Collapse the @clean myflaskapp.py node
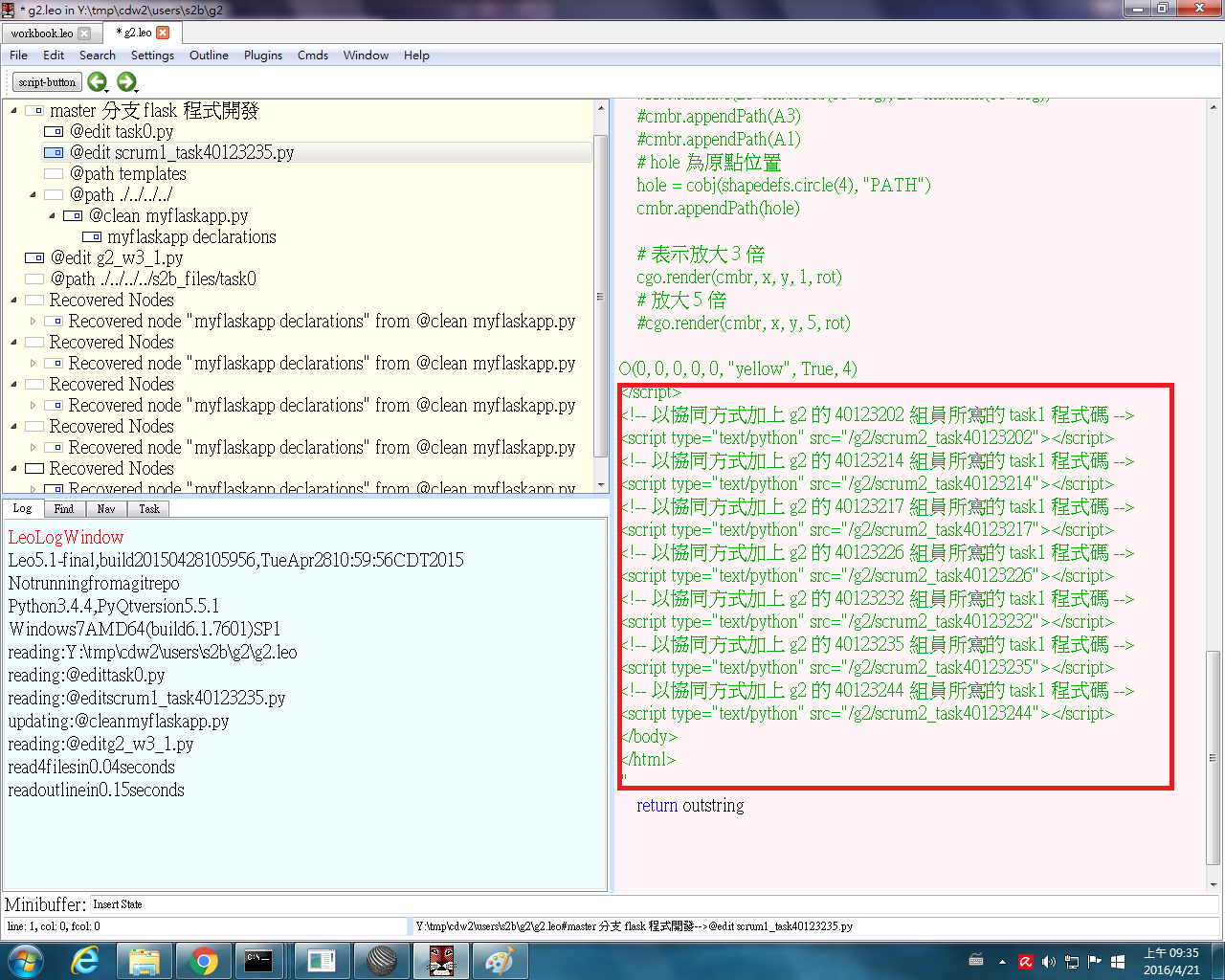This screenshot has height=980, width=1225. coord(52,216)
